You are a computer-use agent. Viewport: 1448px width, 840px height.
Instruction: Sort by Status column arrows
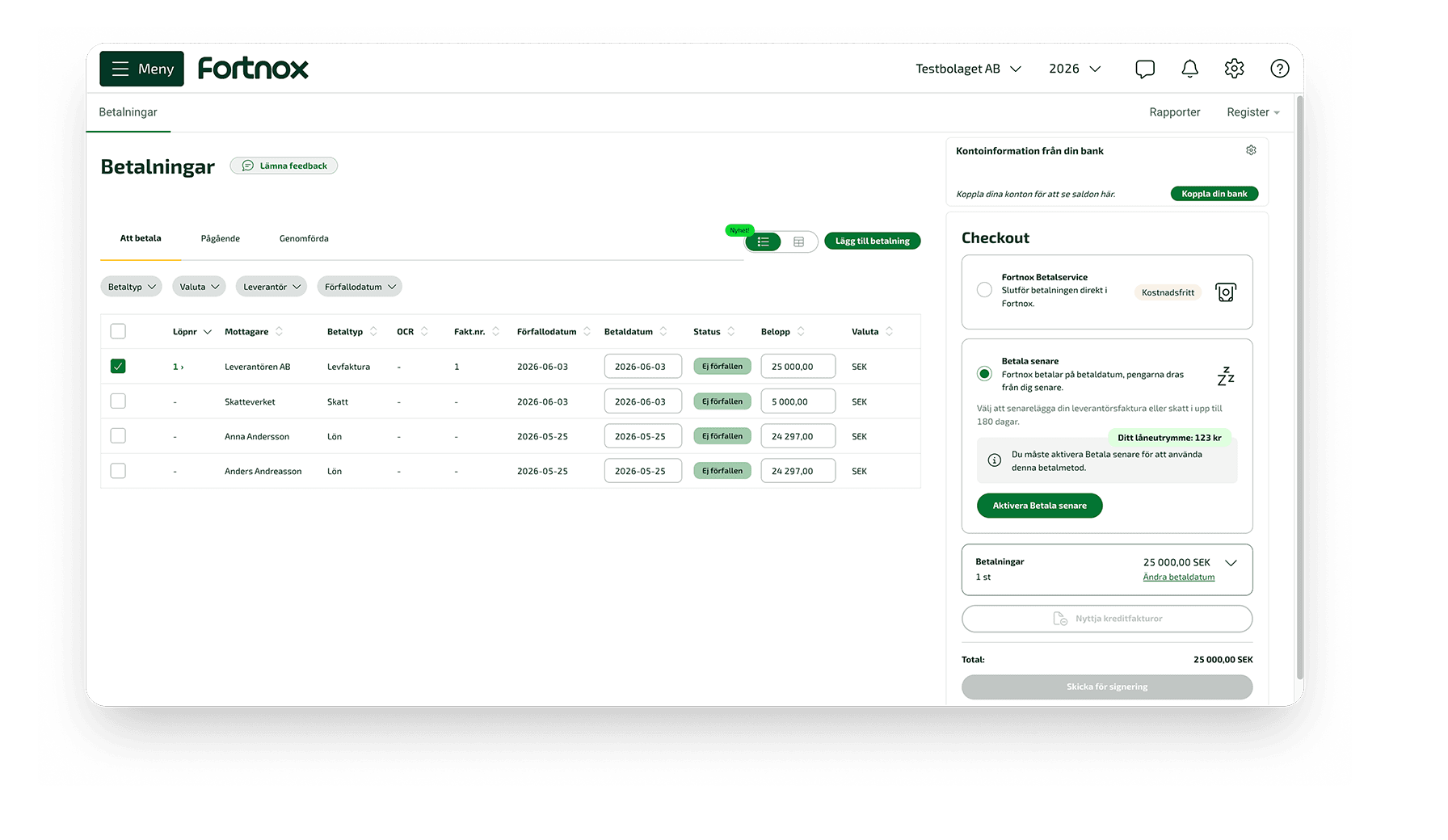(730, 331)
